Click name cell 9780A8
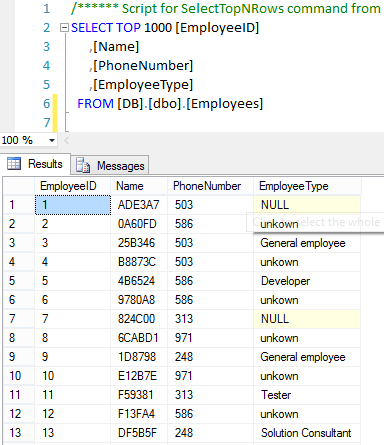Image resolution: width=384 pixels, height=445 pixels. click(139, 300)
